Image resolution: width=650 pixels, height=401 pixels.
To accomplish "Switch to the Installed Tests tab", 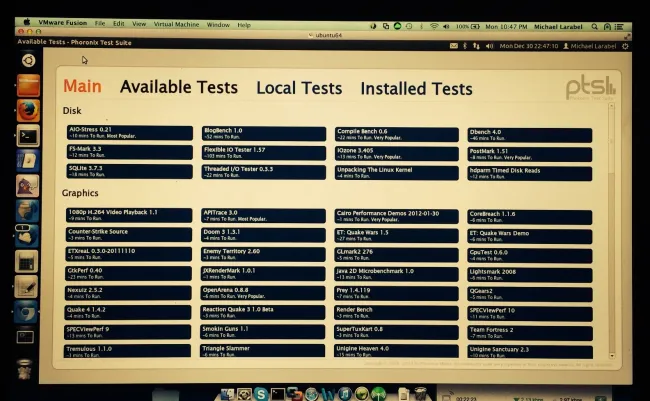I will point(417,89).
